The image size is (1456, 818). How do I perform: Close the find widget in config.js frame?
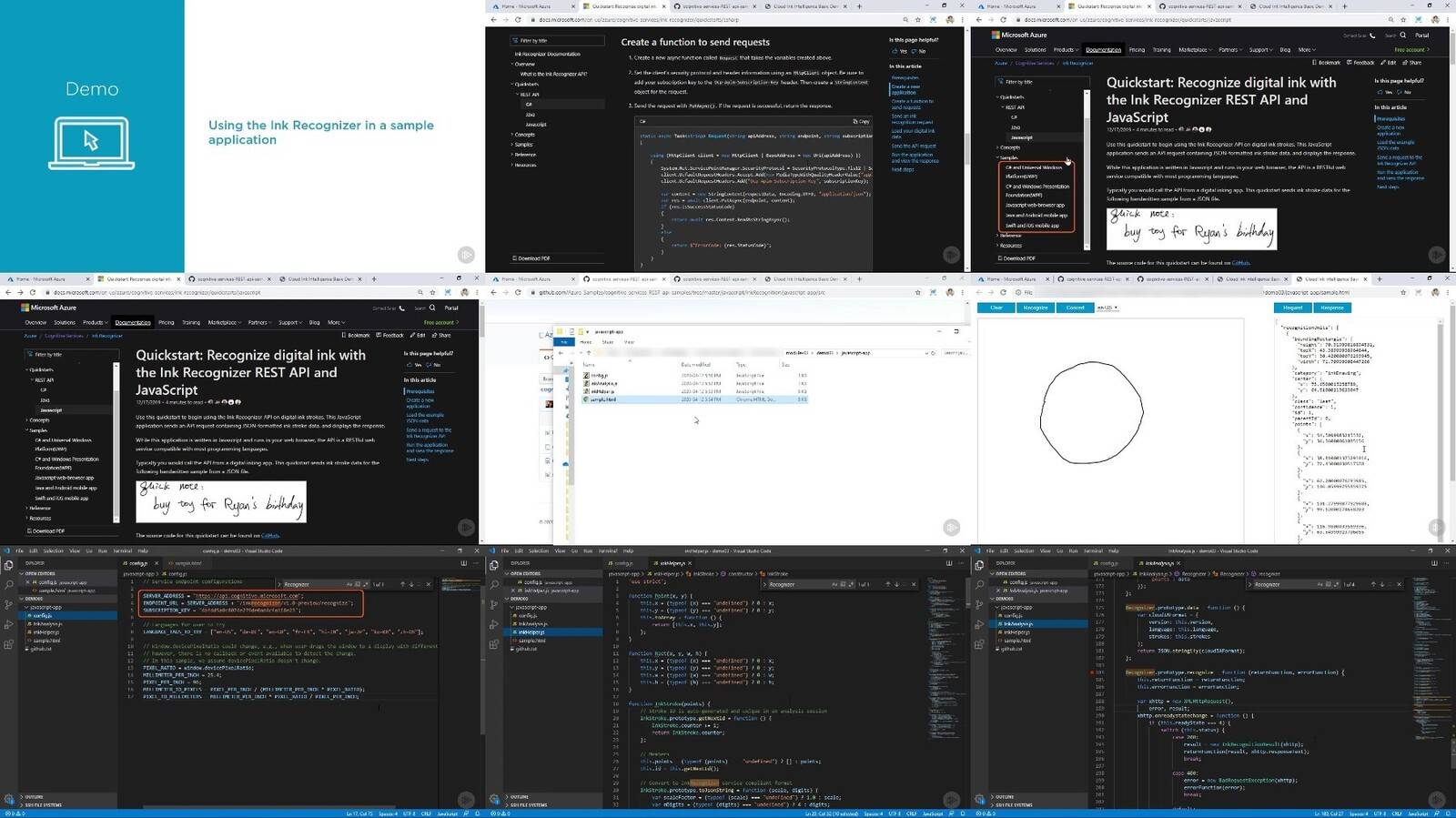(x=429, y=584)
